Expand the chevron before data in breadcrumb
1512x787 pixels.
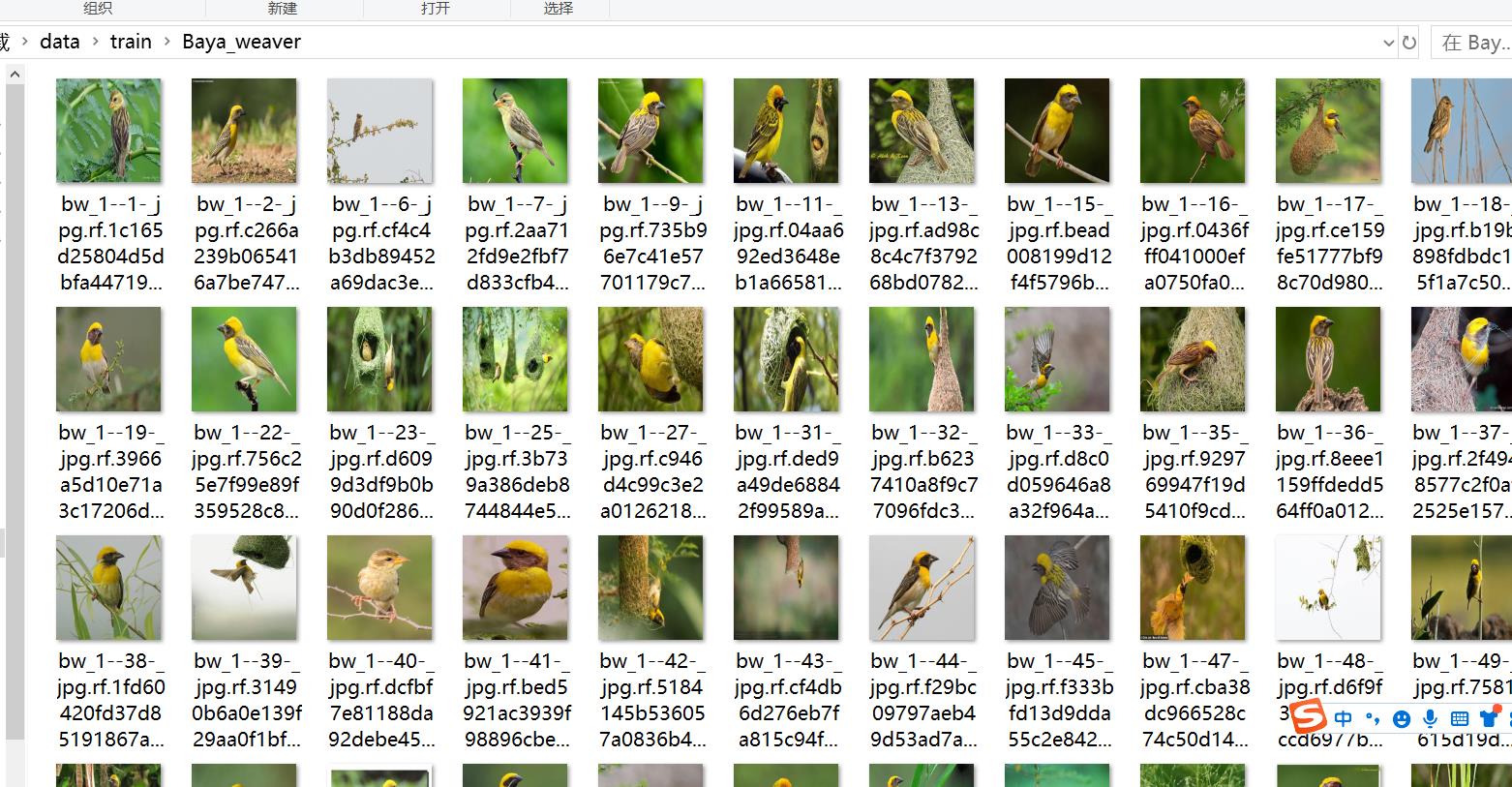(x=24, y=42)
